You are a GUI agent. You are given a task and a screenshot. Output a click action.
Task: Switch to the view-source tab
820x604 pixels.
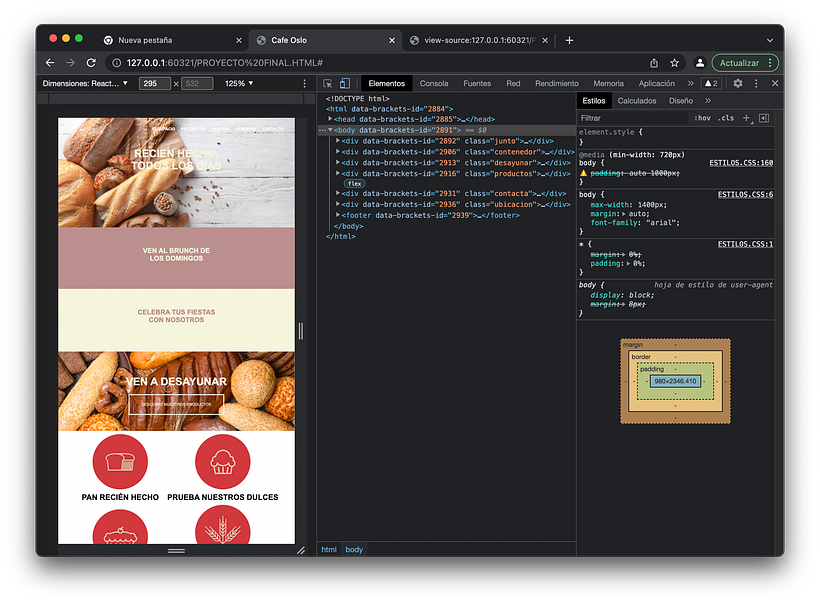(x=479, y=40)
